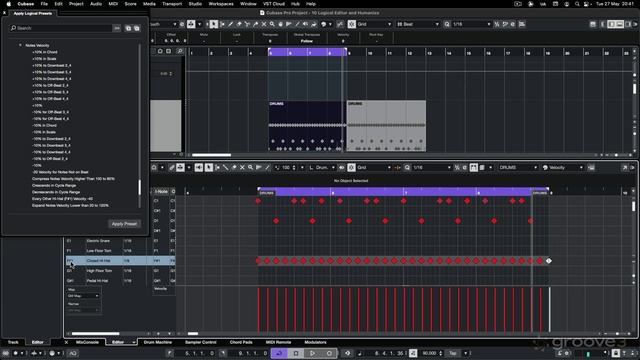Click the Play button in the transport bar
This screenshot has height=360, width=640.
pyautogui.click(x=312, y=353)
